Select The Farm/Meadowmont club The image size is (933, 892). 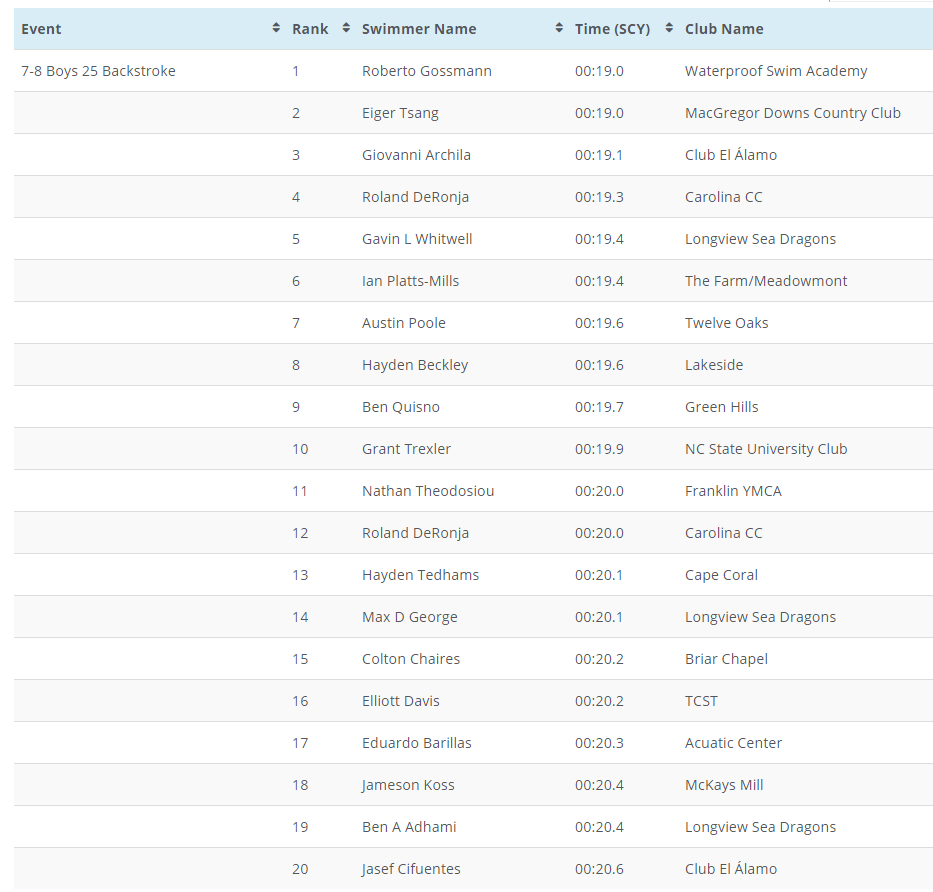pos(766,281)
